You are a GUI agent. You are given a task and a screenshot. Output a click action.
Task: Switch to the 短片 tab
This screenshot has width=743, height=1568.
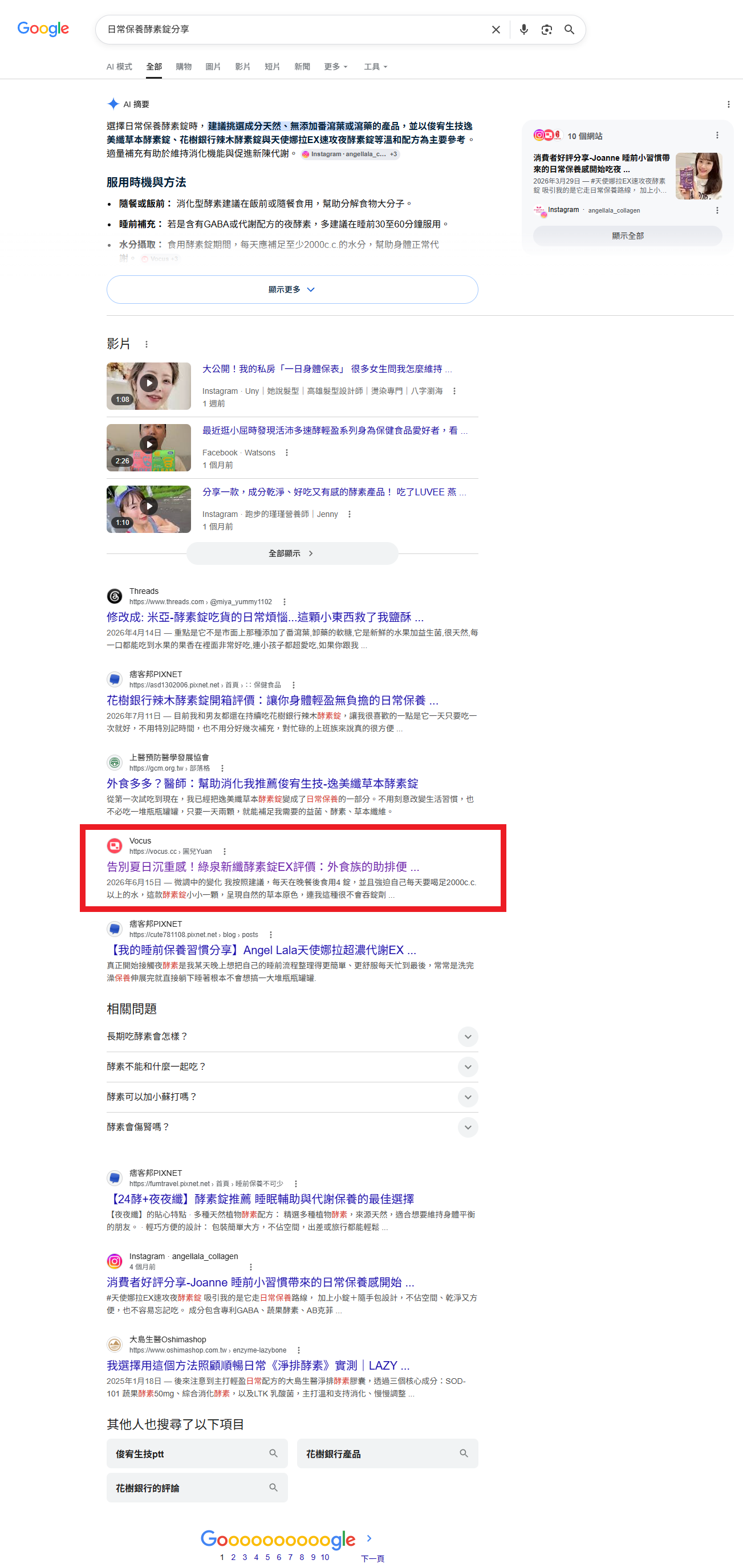[272, 67]
